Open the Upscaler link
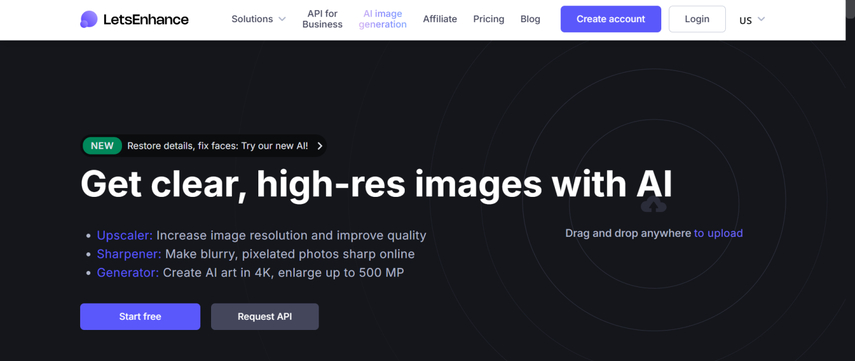Screen dimensions: 855x361 click(125, 236)
